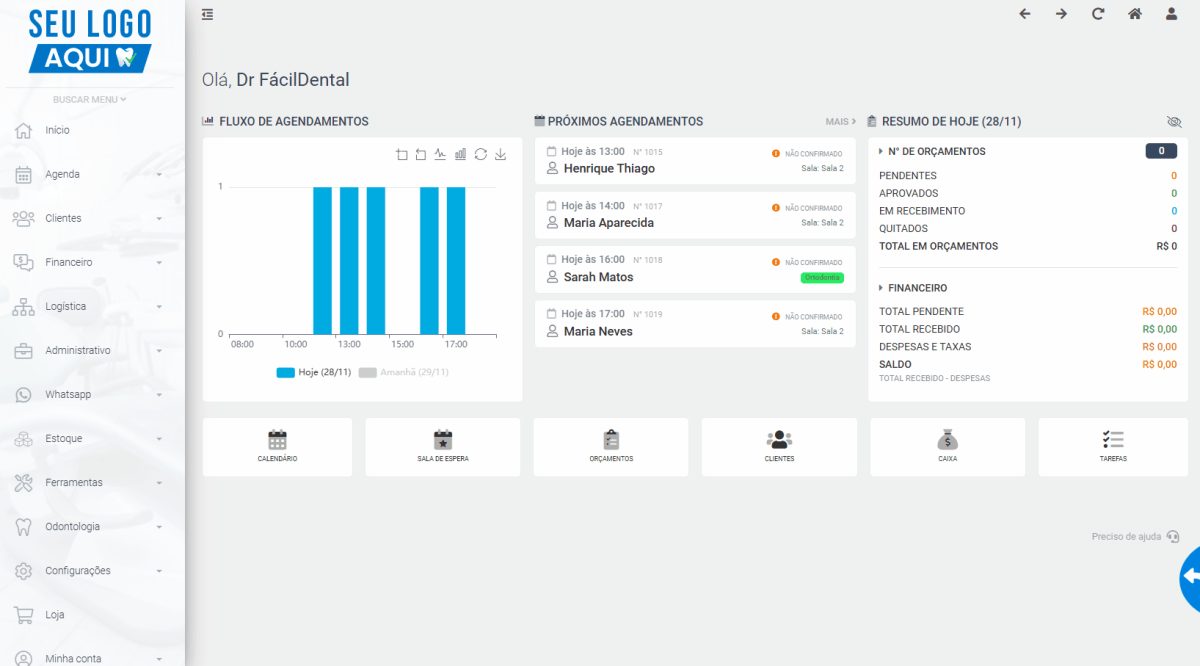Hide today's summary values with eye icon
Screen dimensions: 1200x666
[x=1174, y=121]
